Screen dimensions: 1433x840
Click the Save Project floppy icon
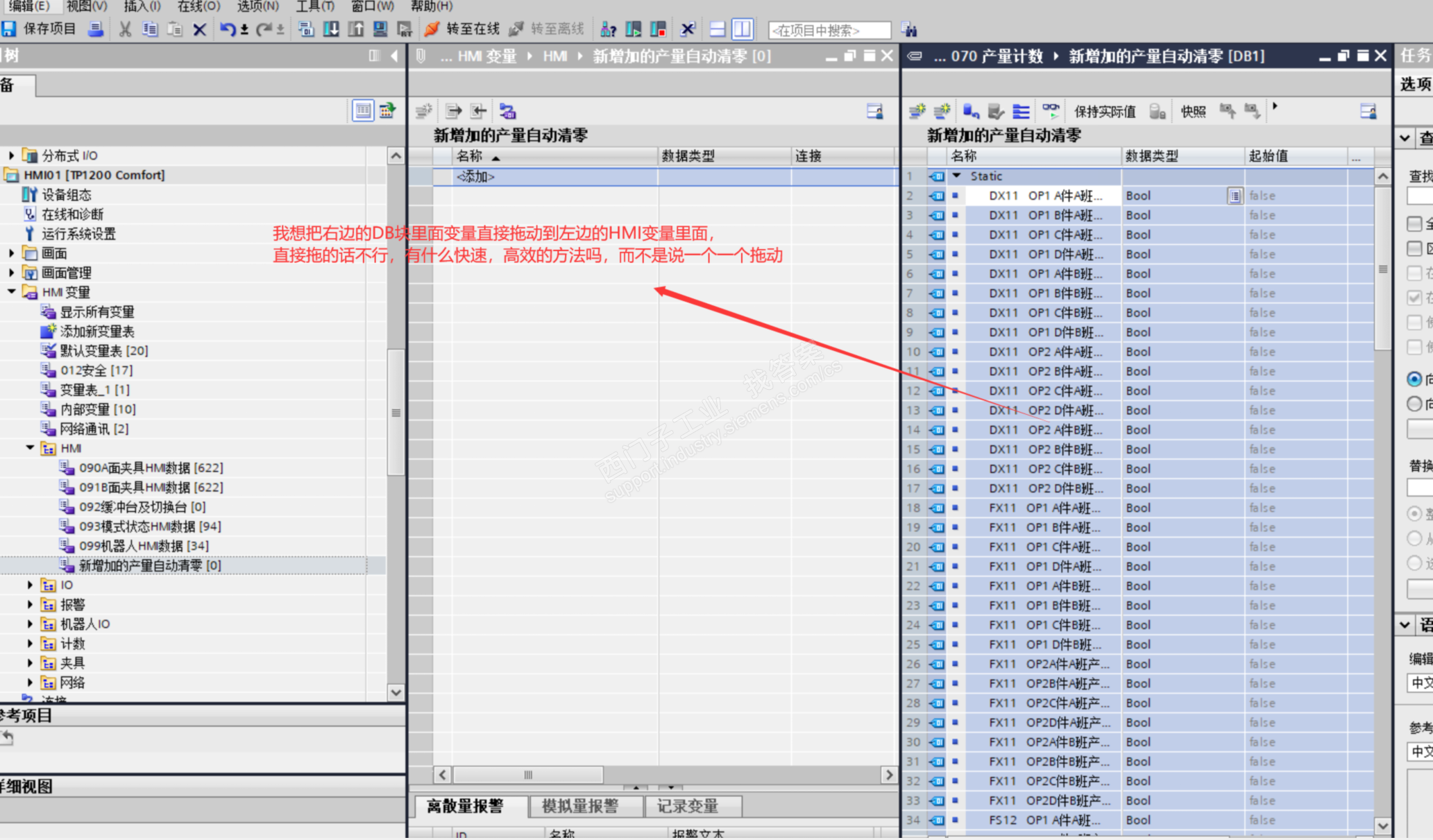click(8, 29)
